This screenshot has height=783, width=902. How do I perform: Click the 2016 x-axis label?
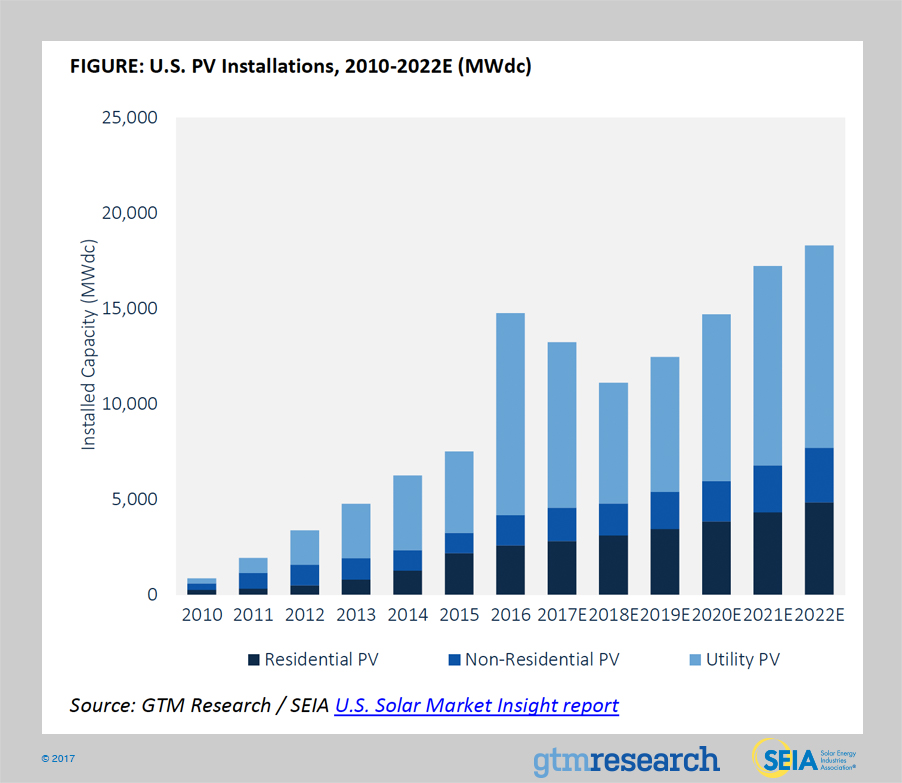point(511,615)
